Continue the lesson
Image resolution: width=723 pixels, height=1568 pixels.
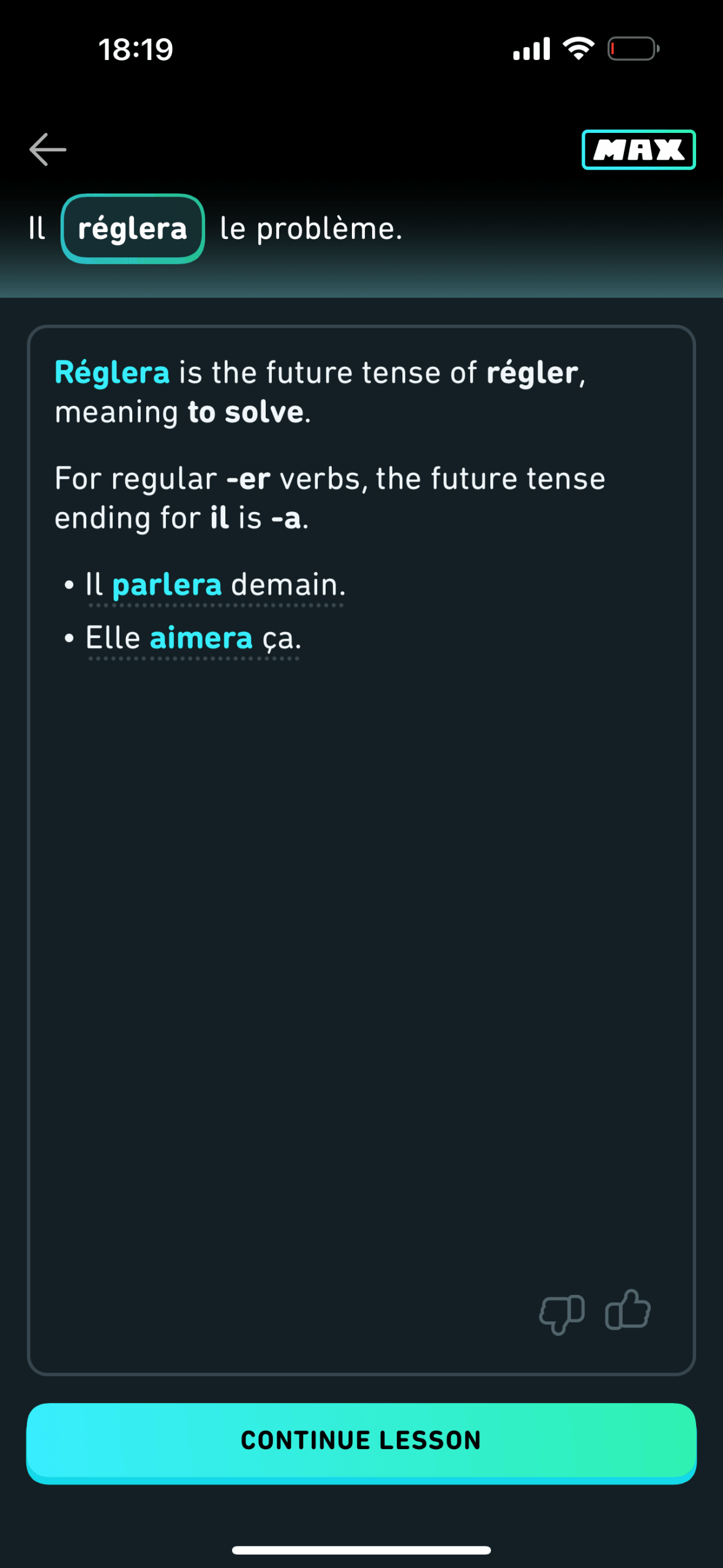point(361,1442)
